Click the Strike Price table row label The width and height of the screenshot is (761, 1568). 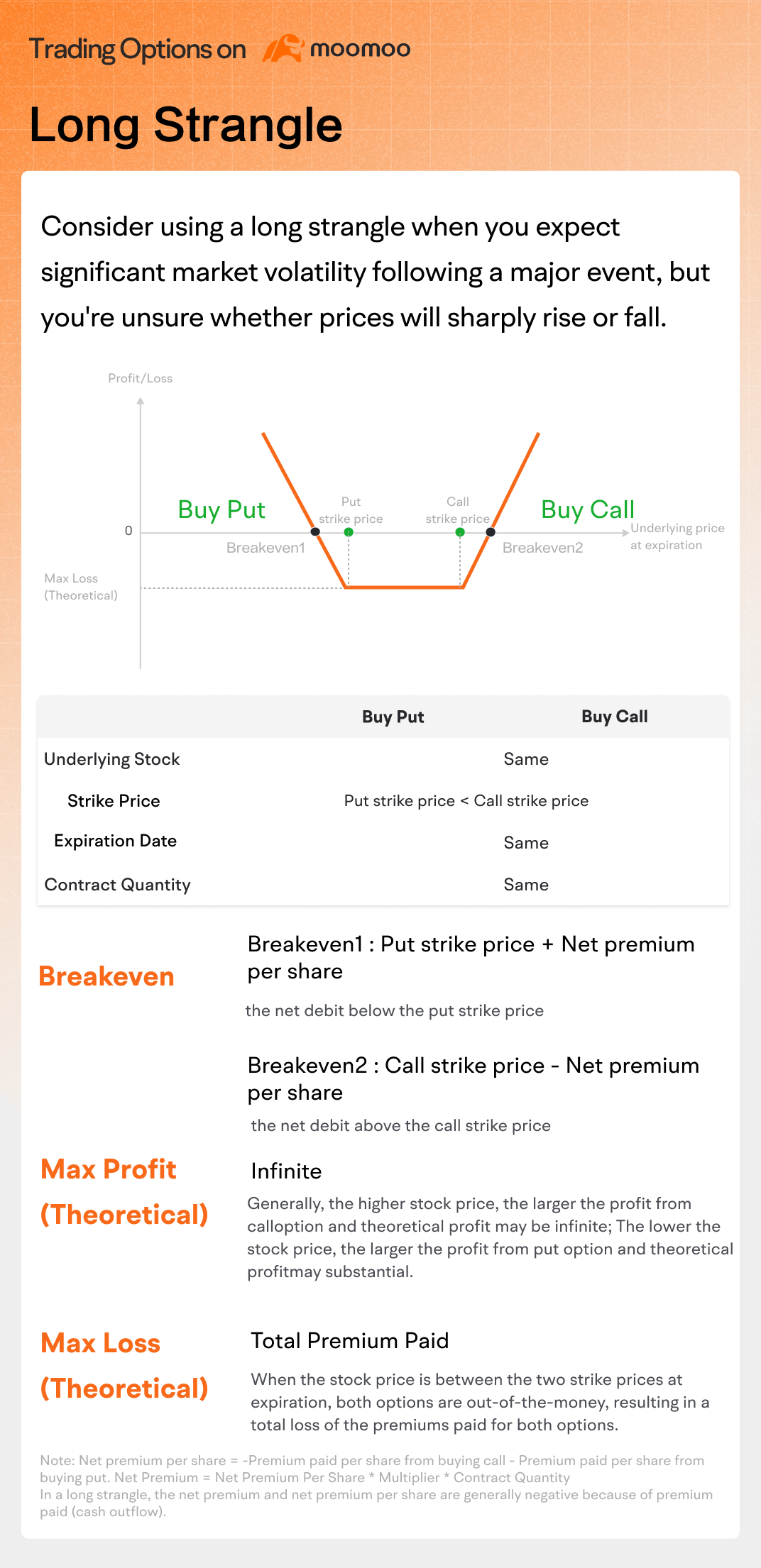pos(114,801)
